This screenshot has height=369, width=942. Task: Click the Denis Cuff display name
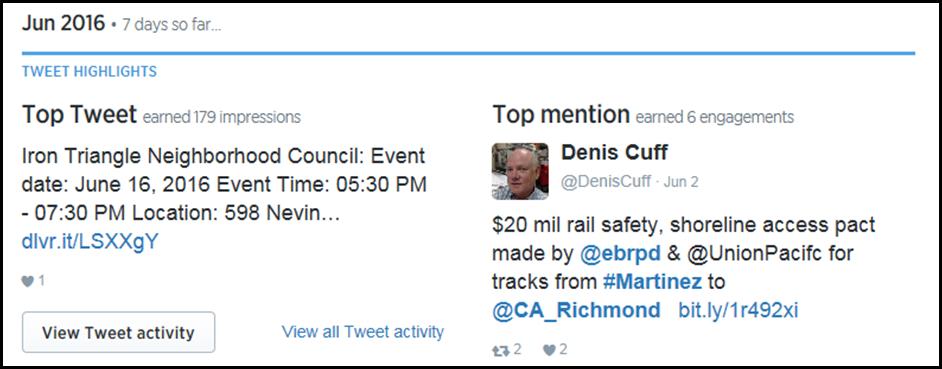(614, 153)
